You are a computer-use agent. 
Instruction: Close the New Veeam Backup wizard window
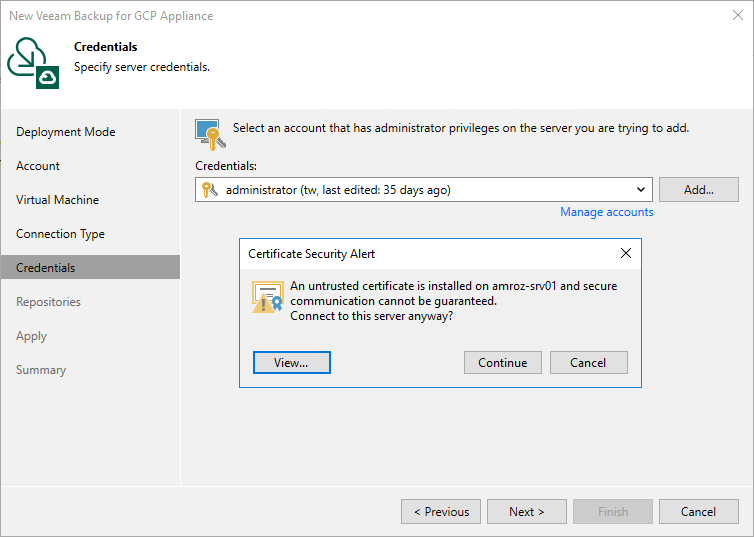pos(738,16)
